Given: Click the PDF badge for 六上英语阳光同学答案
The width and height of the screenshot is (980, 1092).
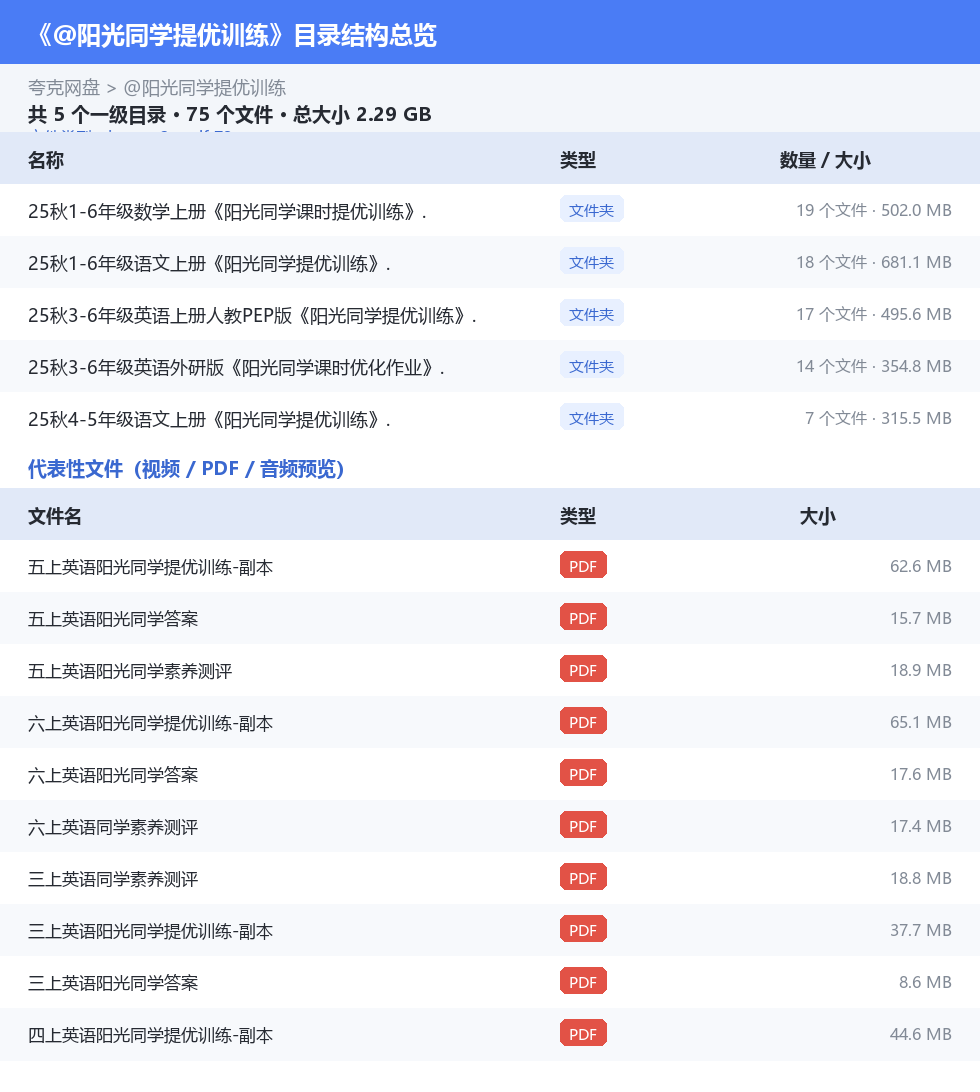Looking at the screenshot, I should [x=583, y=774].
